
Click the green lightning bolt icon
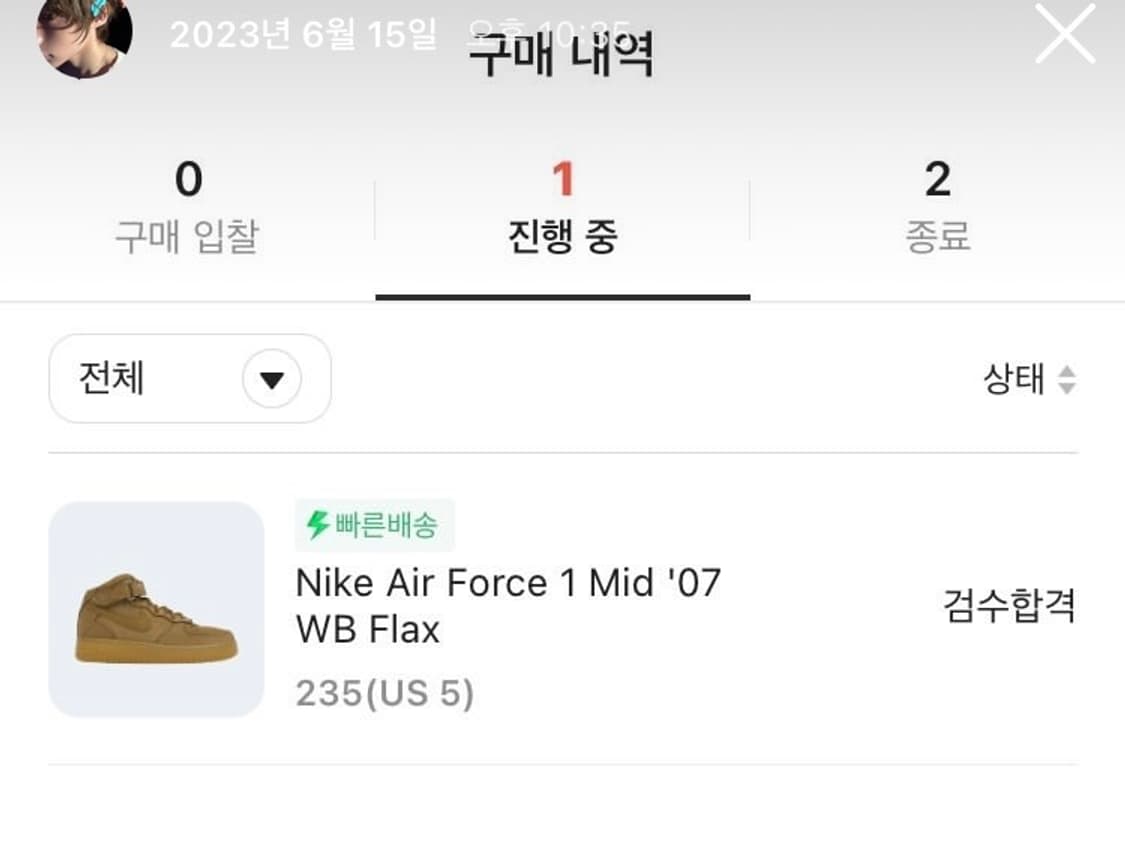(318, 525)
